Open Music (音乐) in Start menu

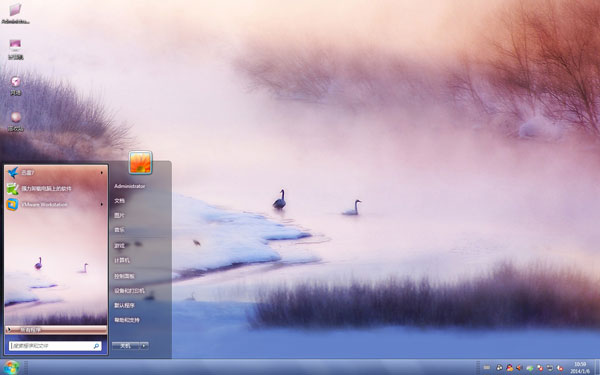coord(119,230)
